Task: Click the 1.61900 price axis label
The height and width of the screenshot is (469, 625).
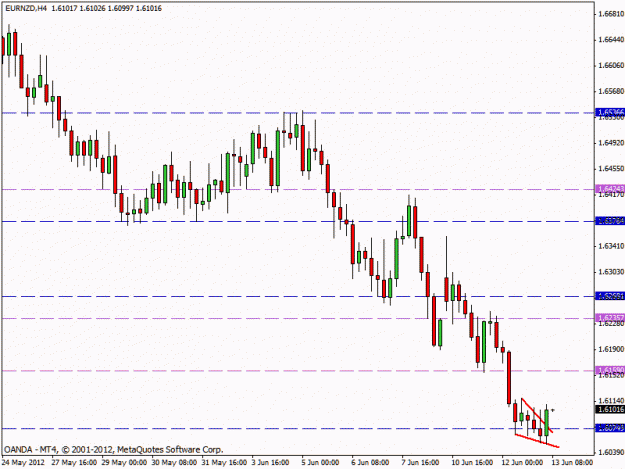Action: (x=611, y=349)
